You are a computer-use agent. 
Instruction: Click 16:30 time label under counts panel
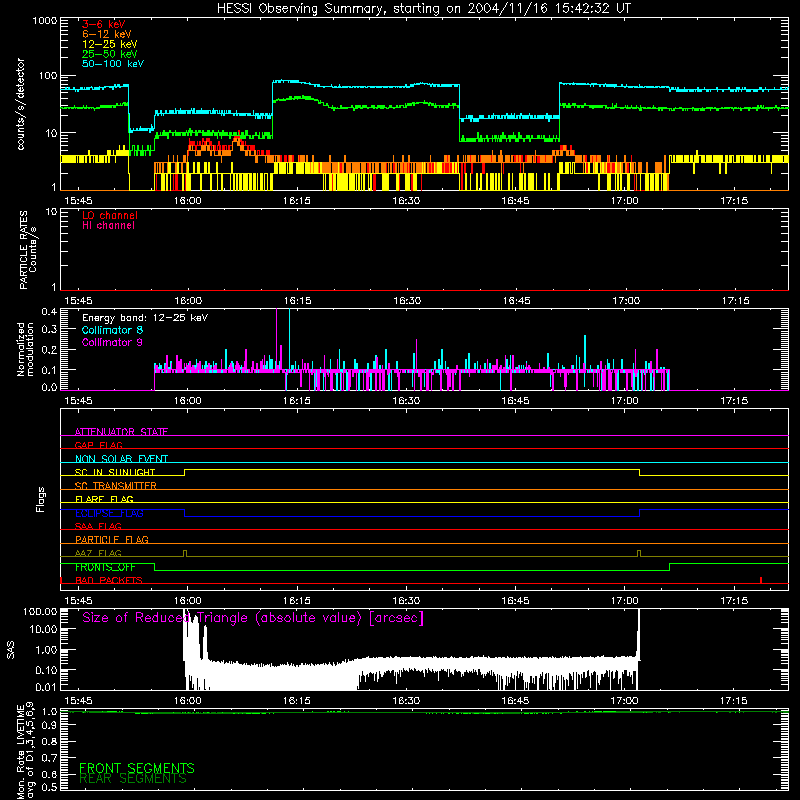[x=406, y=201]
